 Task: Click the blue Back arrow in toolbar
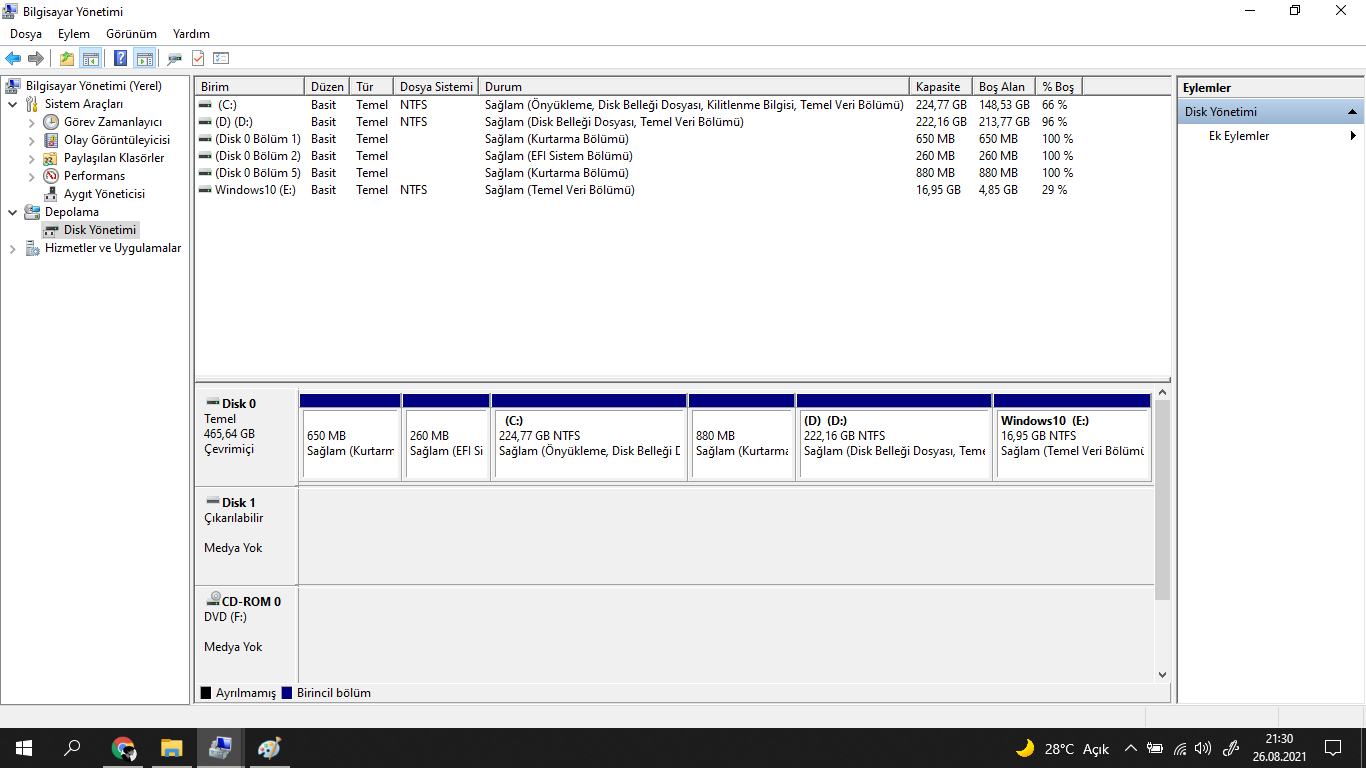[x=13, y=58]
